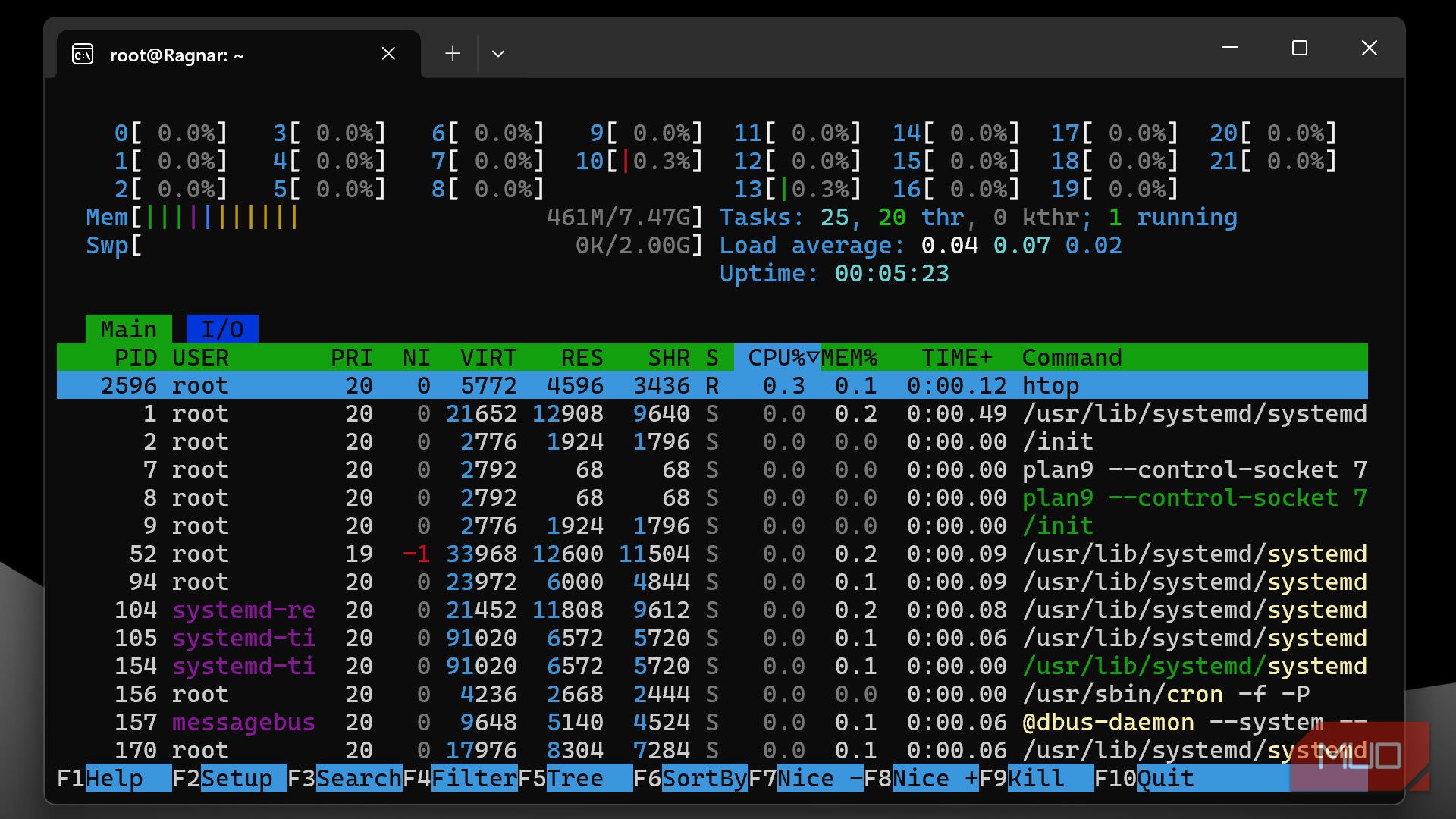Click F8 Nice + to raise niceness
Screen dimensions: 1456x819
point(934,779)
